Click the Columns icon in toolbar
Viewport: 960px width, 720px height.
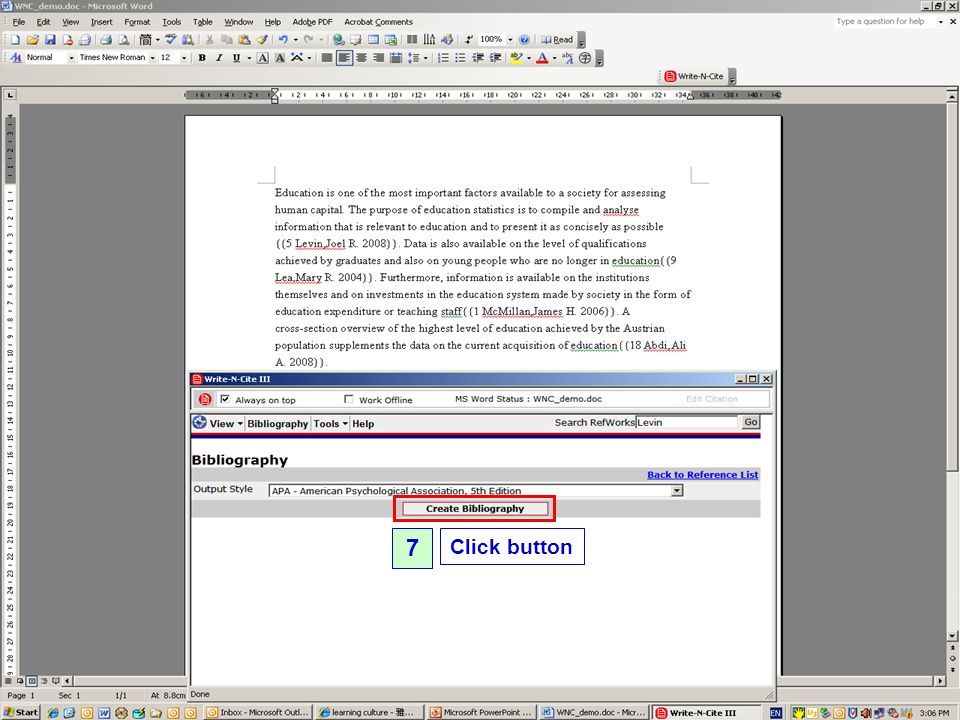[x=412, y=40]
